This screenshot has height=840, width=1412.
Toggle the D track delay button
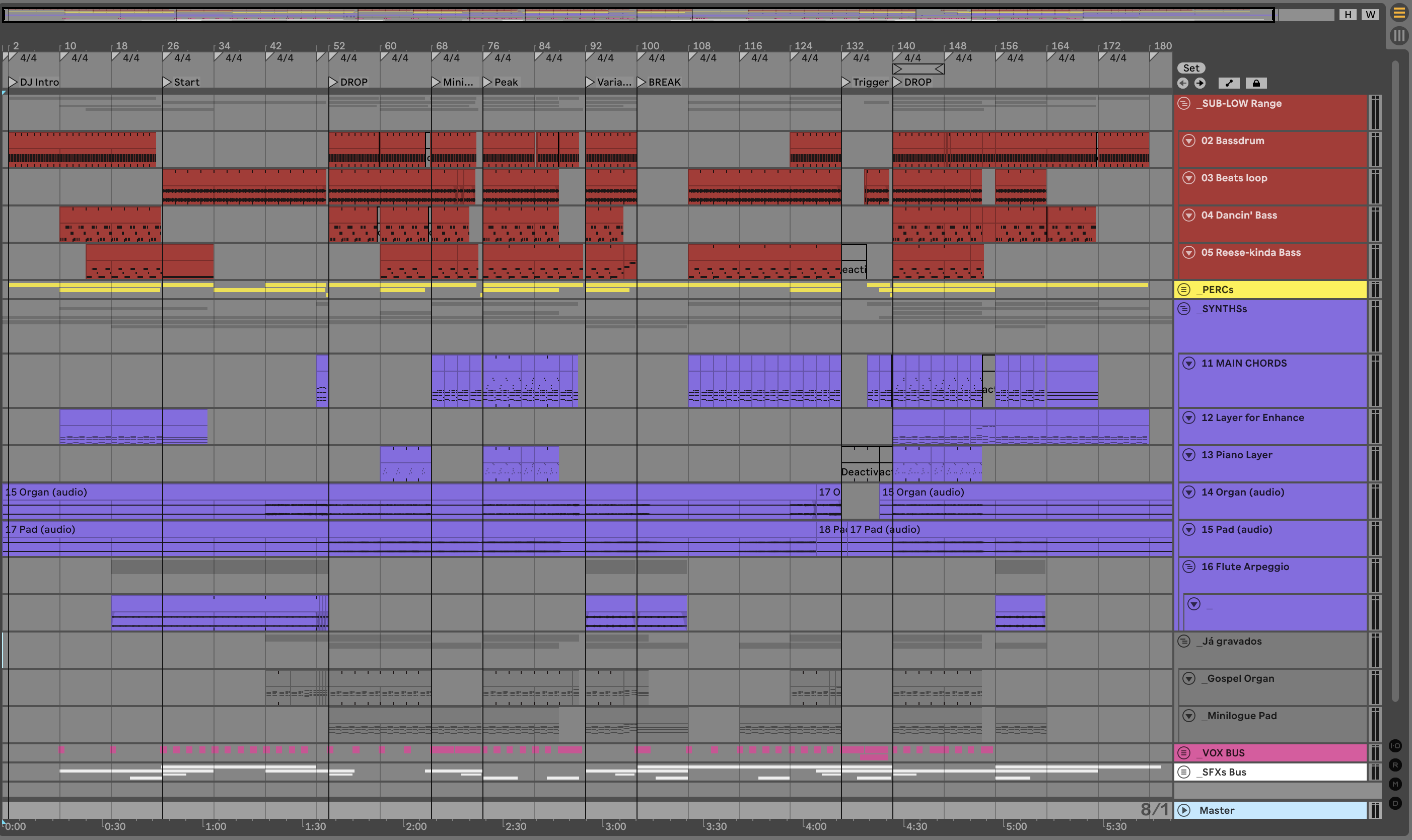(1395, 803)
